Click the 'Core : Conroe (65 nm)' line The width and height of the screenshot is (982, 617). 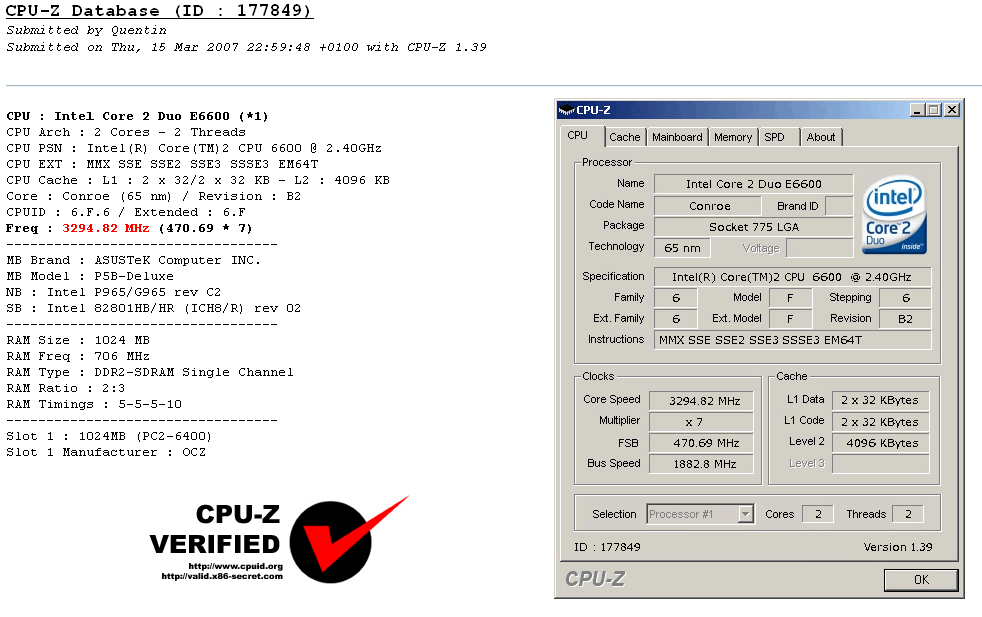pyautogui.click(x=153, y=196)
